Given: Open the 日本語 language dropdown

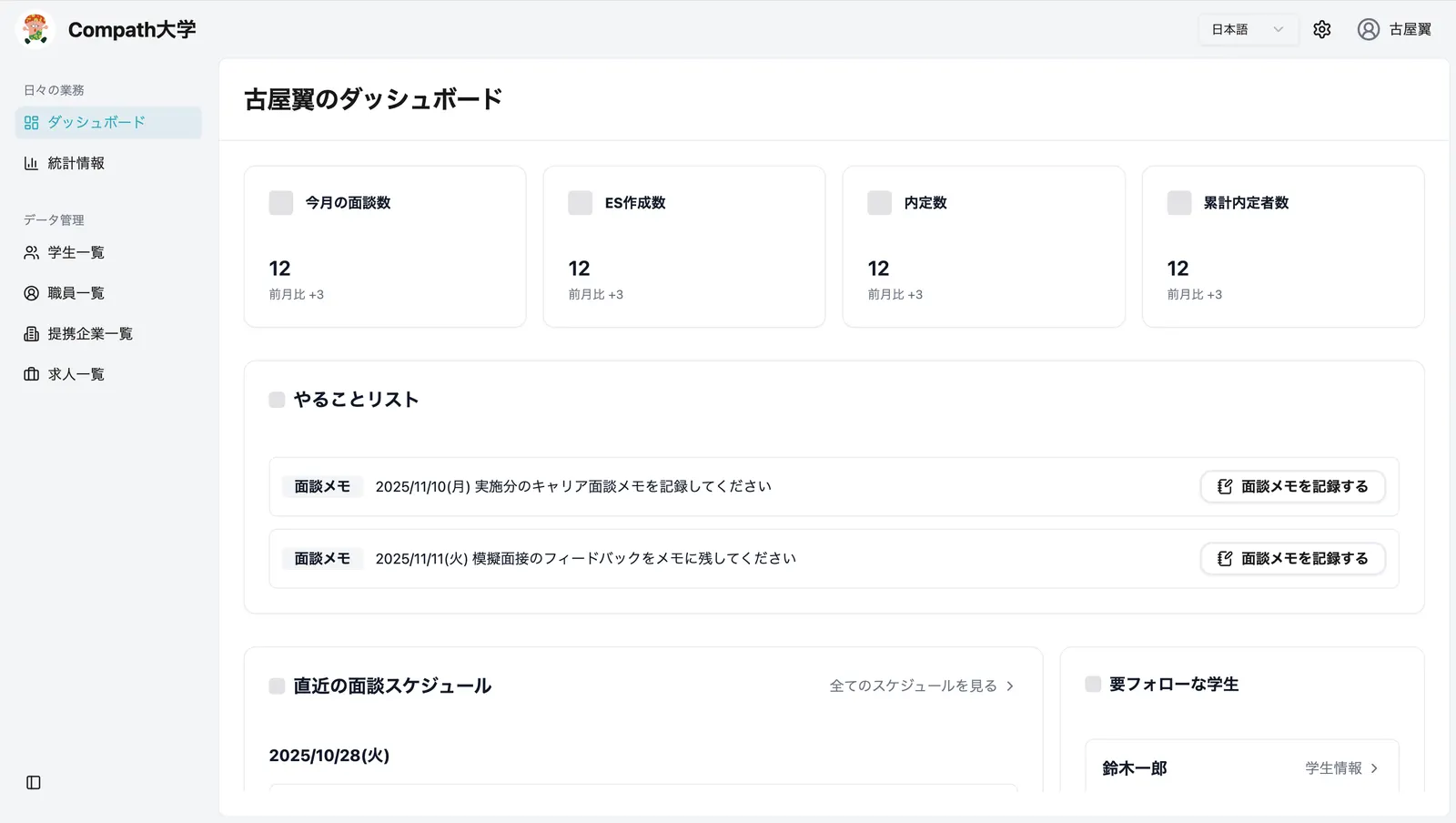Looking at the screenshot, I should pyautogui.click(x=1248, y=29).
